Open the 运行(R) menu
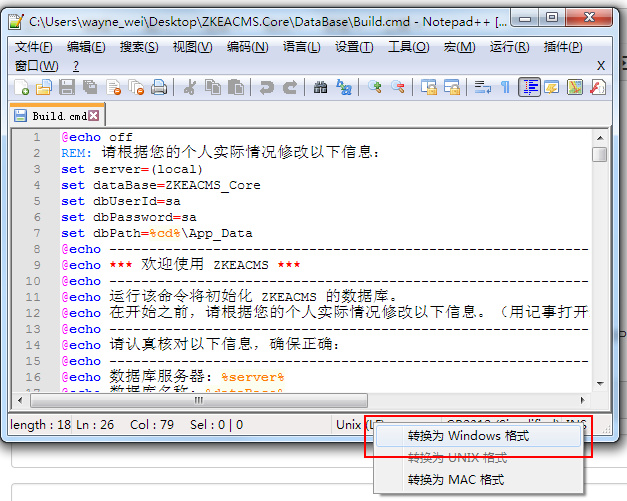This screenshot has width=627, height=501. (x=509, y=47)
